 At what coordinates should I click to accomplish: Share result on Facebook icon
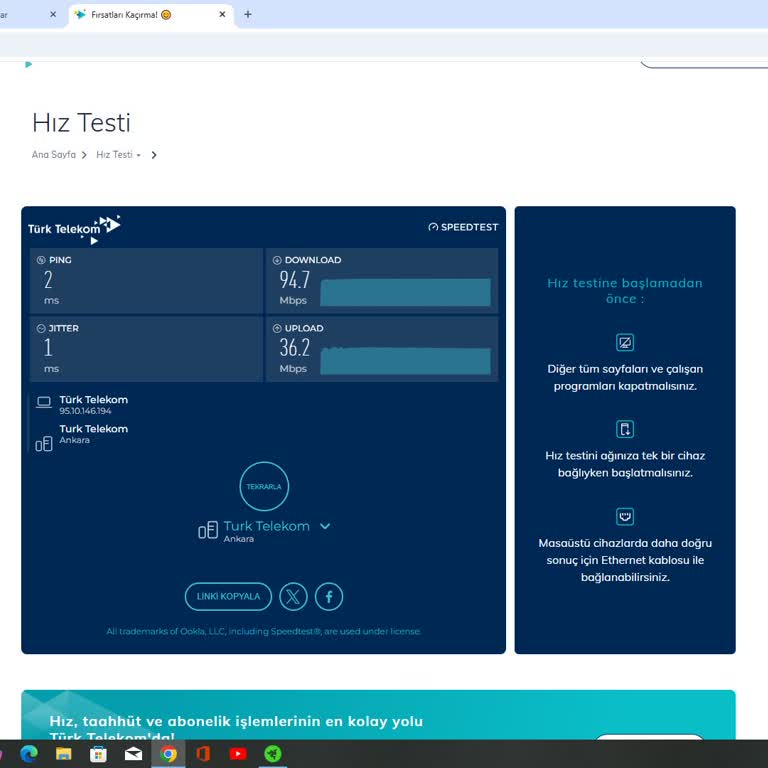coord(329,597)
